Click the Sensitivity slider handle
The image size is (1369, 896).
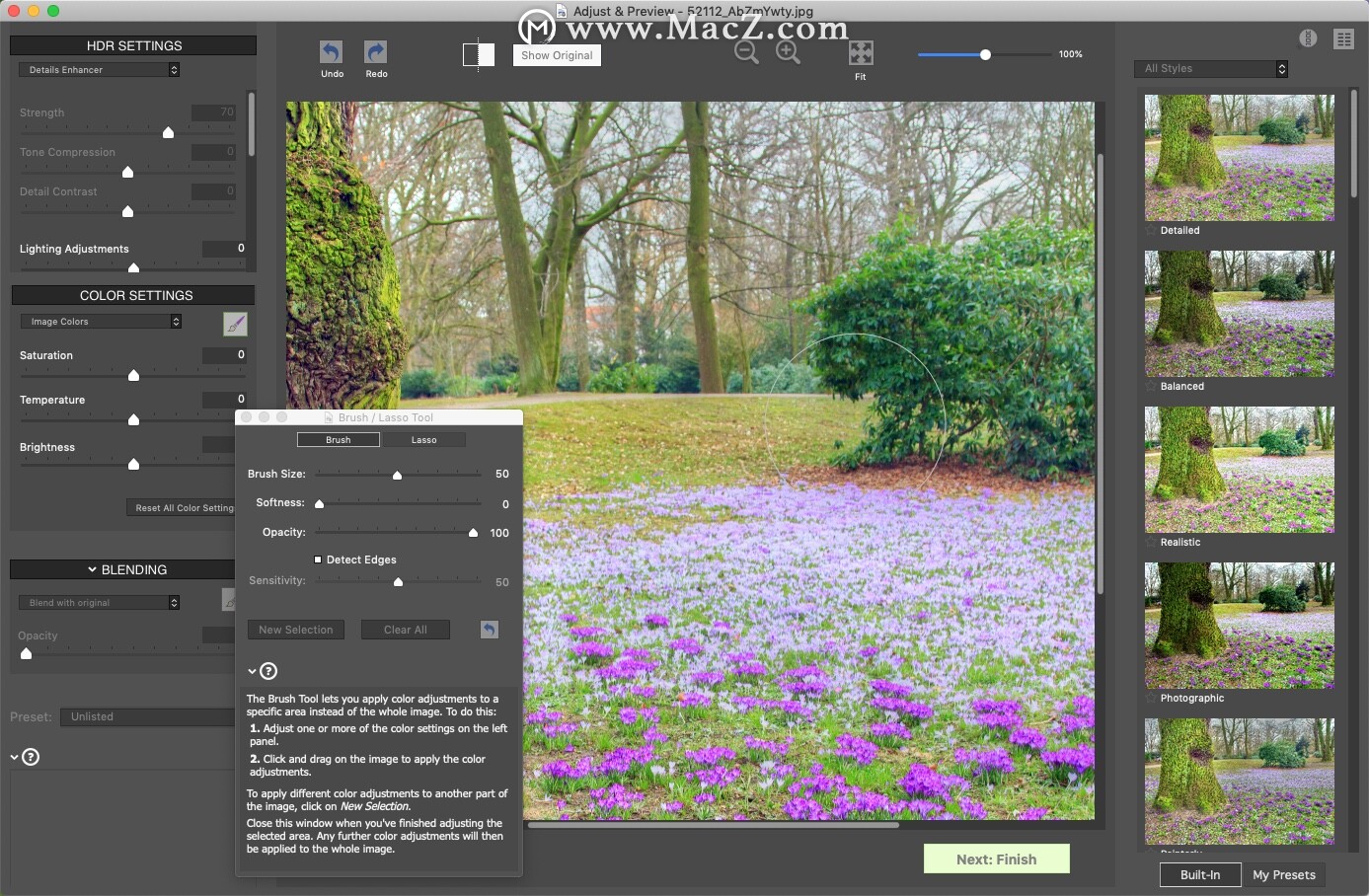[398, 582]
